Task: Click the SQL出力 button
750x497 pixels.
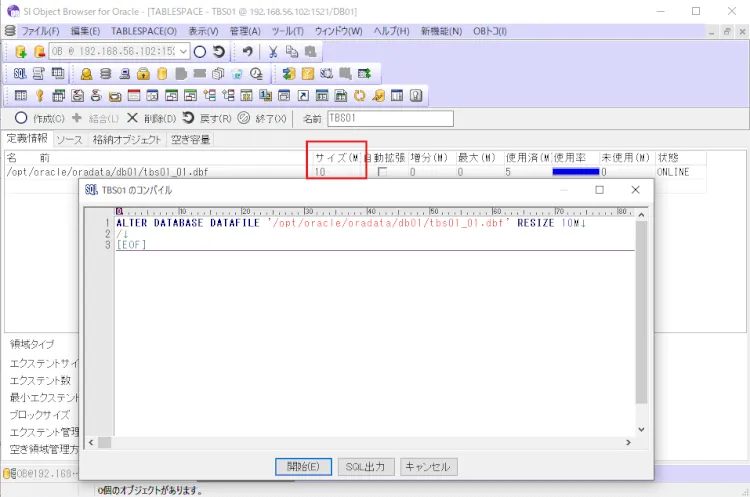Action: (x=366, y=466)
